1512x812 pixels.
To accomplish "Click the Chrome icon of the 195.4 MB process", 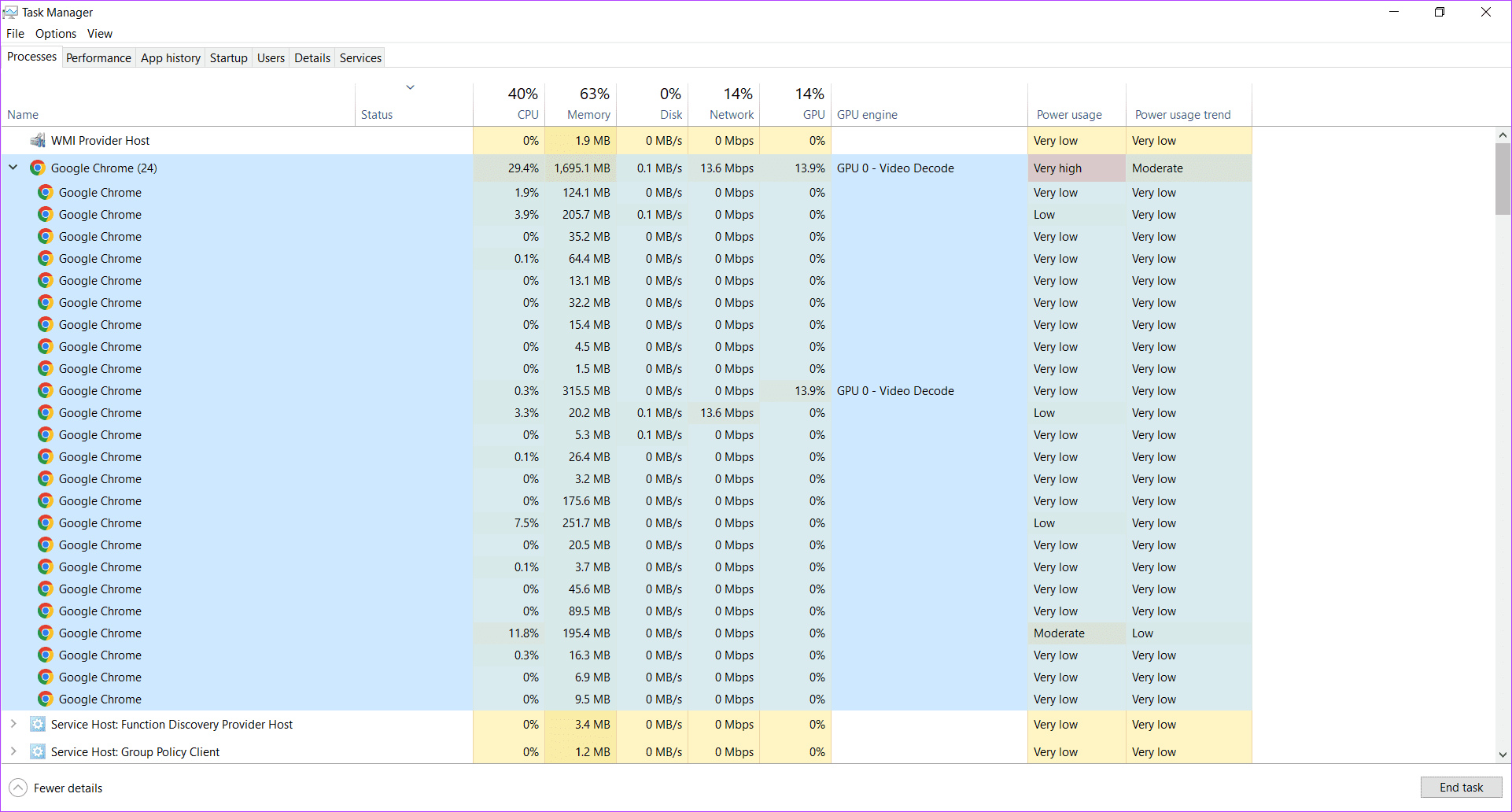I will (x=46, y=633).
